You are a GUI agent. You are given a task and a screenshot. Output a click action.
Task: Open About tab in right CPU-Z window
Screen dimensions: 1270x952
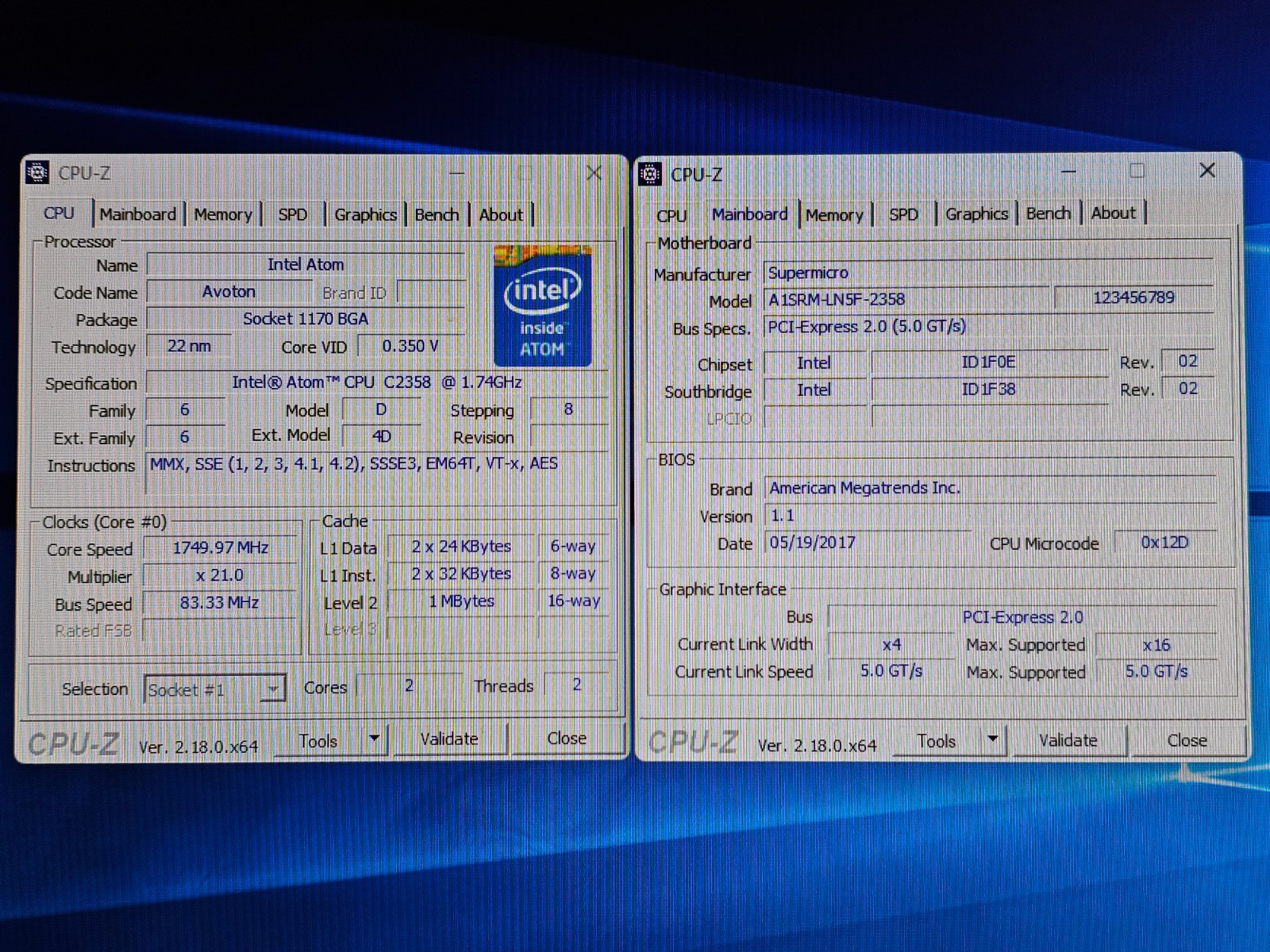[x=1113, y=213]
